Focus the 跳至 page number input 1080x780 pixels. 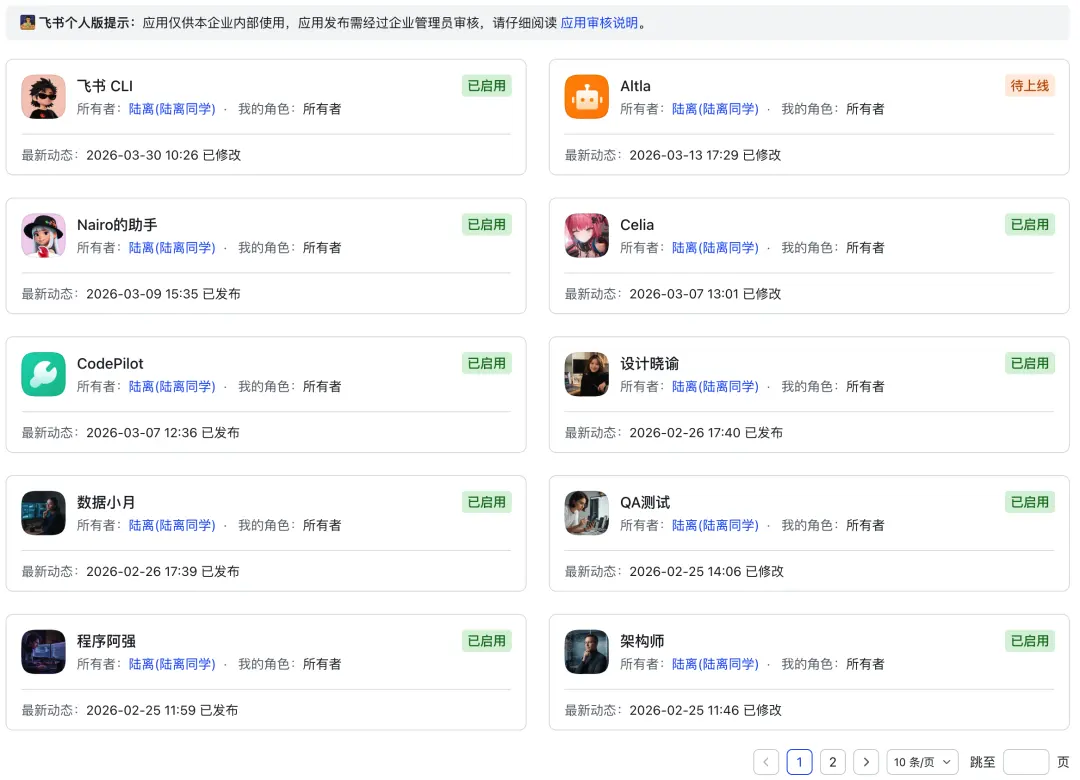click(1026, 762)
